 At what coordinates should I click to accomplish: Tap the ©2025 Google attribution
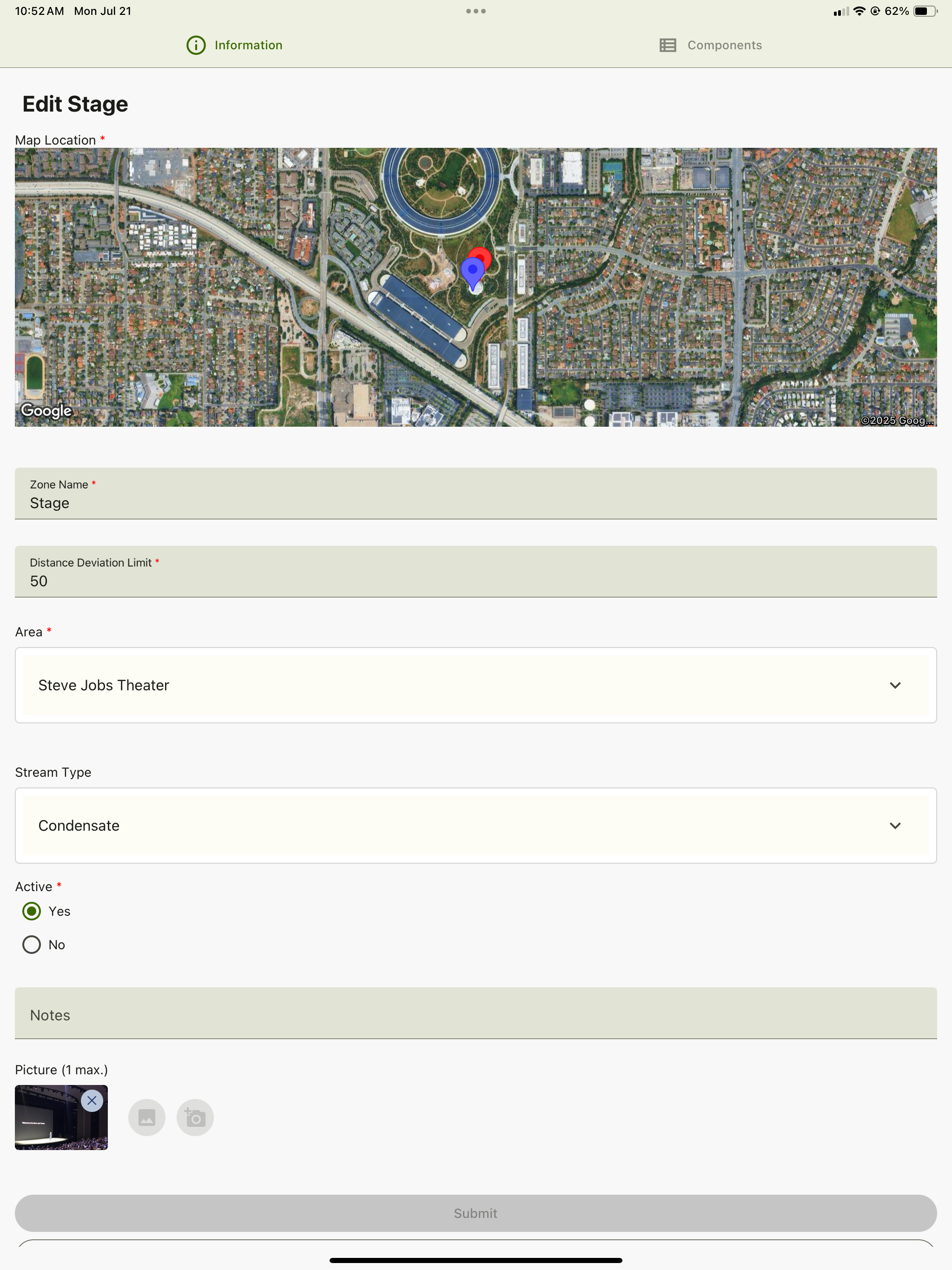click(898, 420)
